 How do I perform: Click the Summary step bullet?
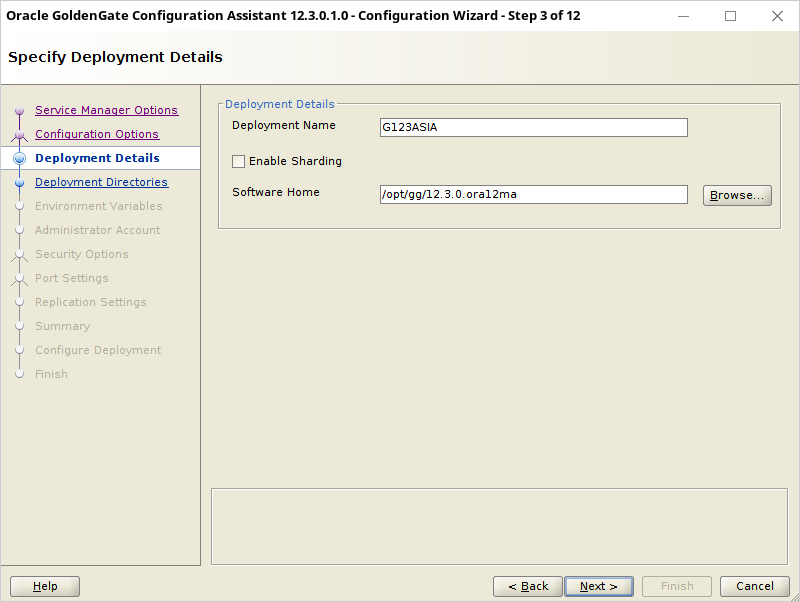[19, 326]
